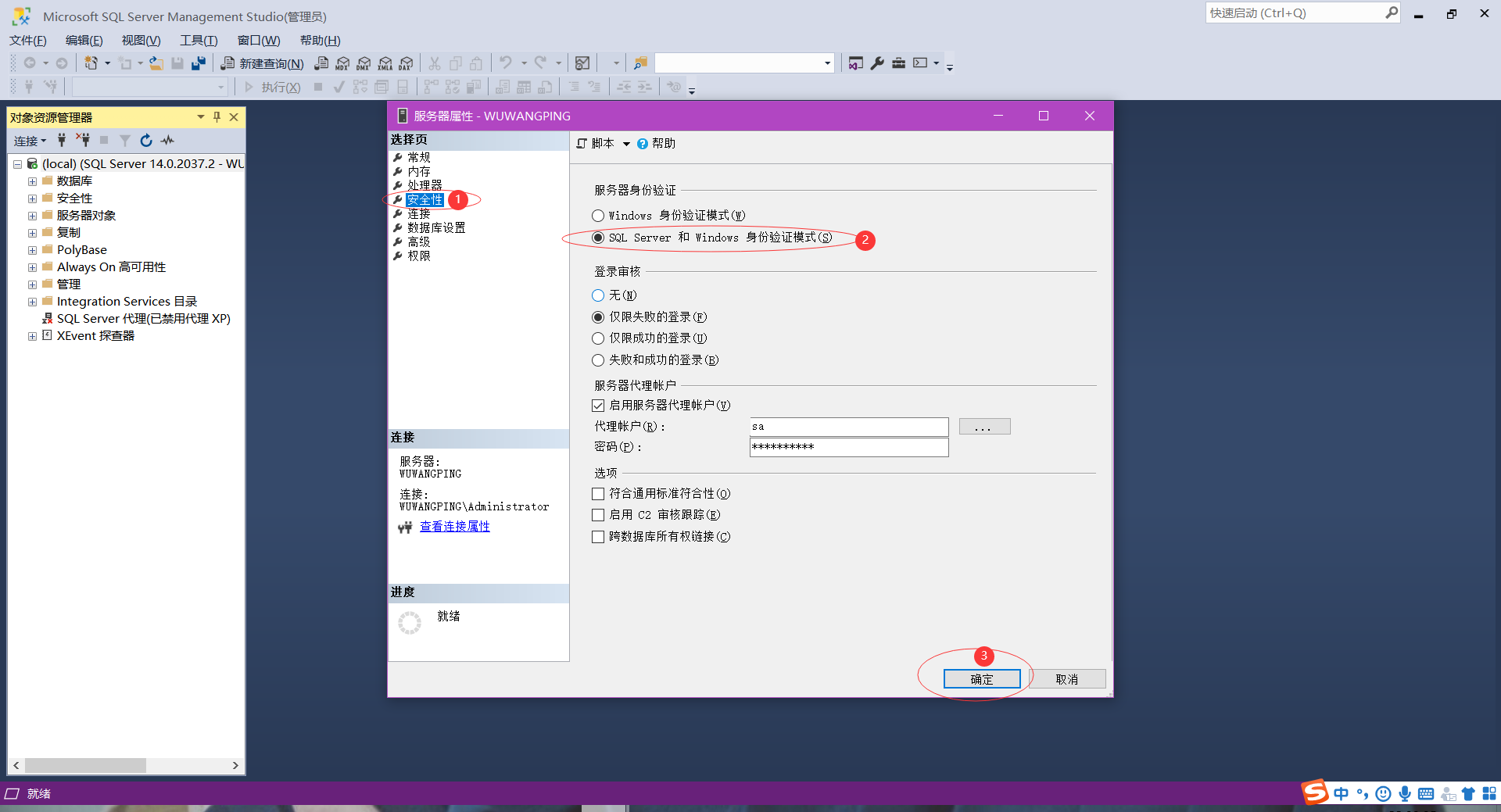This screenshot has height=812, width=1501.
Task: Click the Find in Files icon
Action: pyautogui.click(x=641, y=63)
